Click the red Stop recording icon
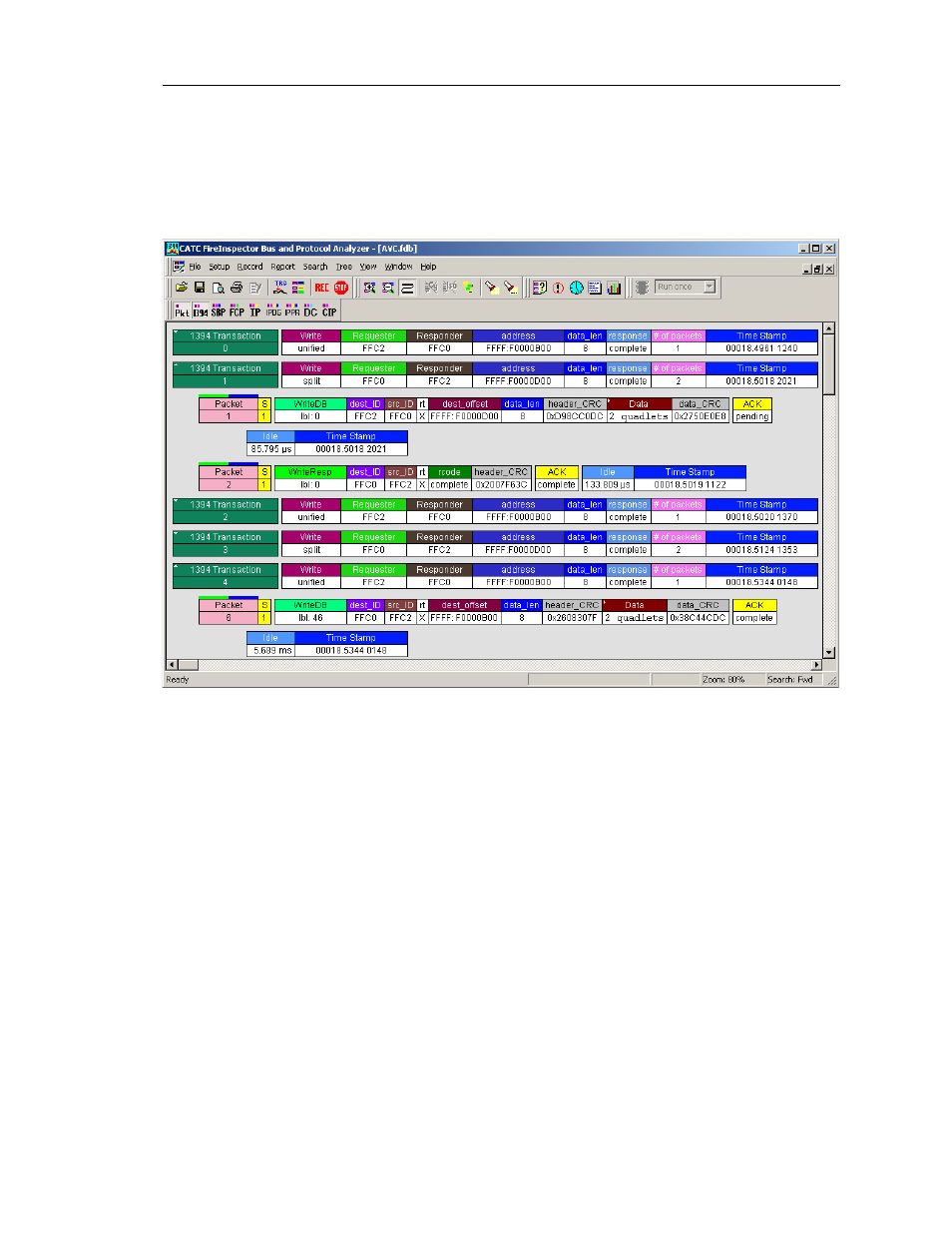Viewport: 952px width, 1233px height. (341, 288)
